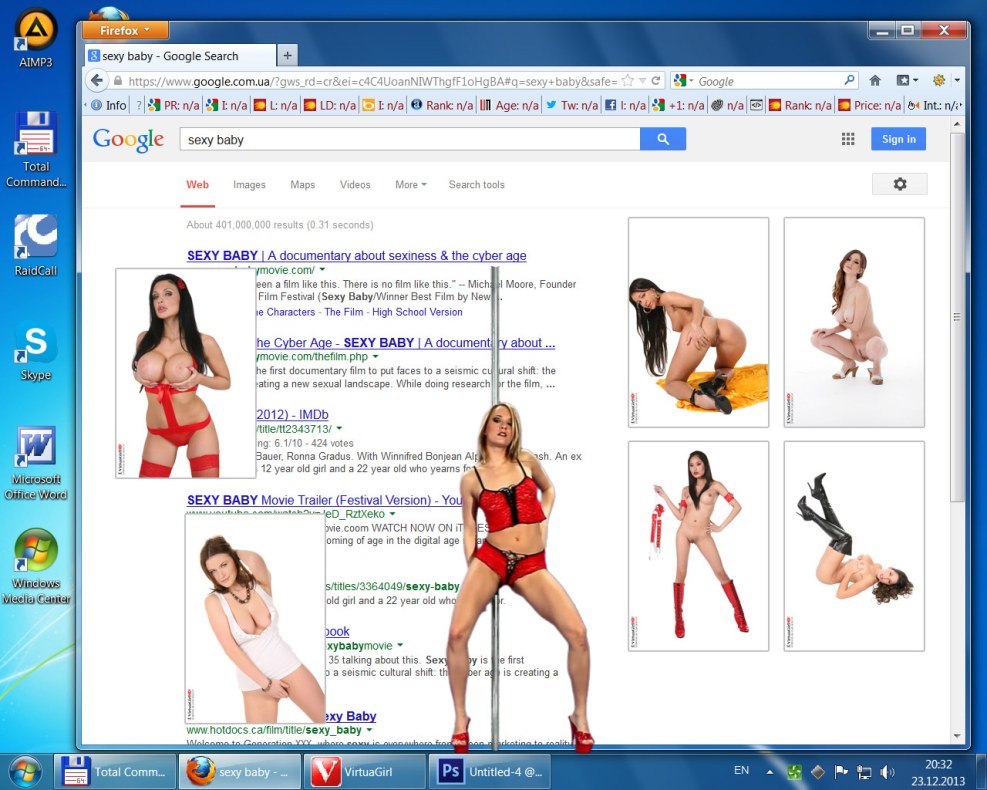Image resolution: width=987 pixels, height=790 pixels.
Task: Open Skype from the desktop shortcut
Action: coord(36,352)
